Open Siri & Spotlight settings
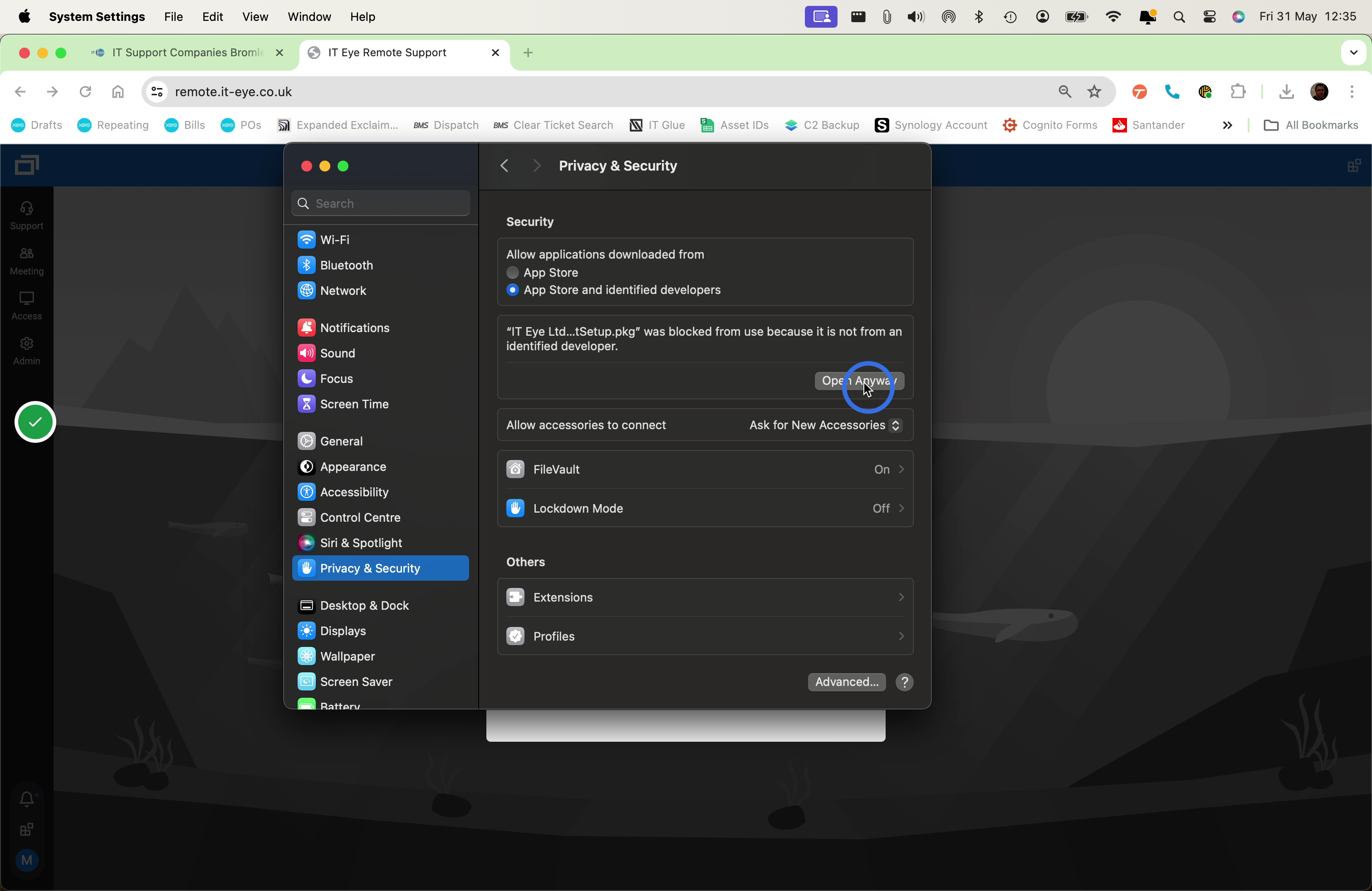This screenshot has height=891, width=1372. (380, 542)
